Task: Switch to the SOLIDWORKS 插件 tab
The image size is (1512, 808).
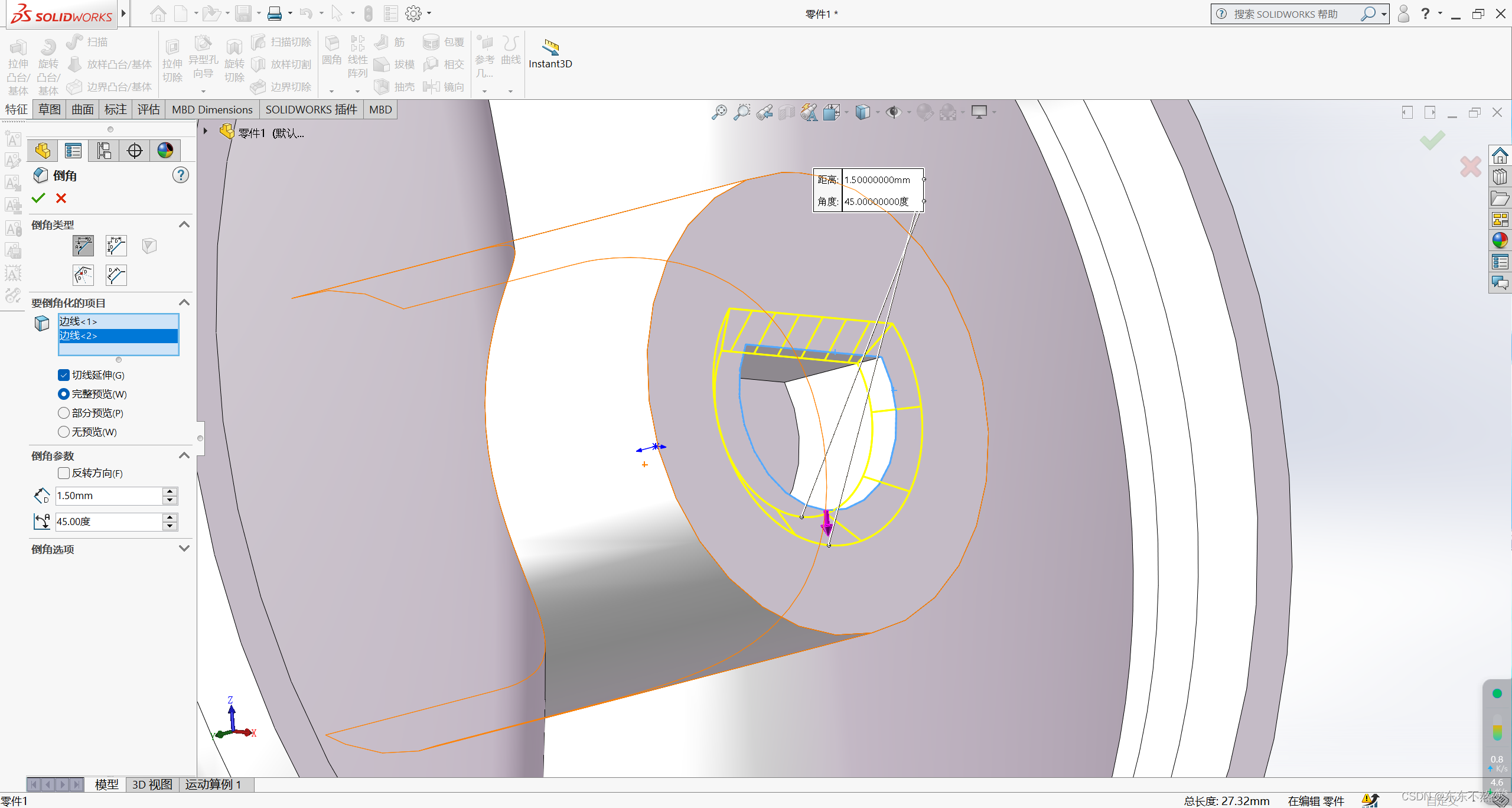Action: click(x=311, y=109)
